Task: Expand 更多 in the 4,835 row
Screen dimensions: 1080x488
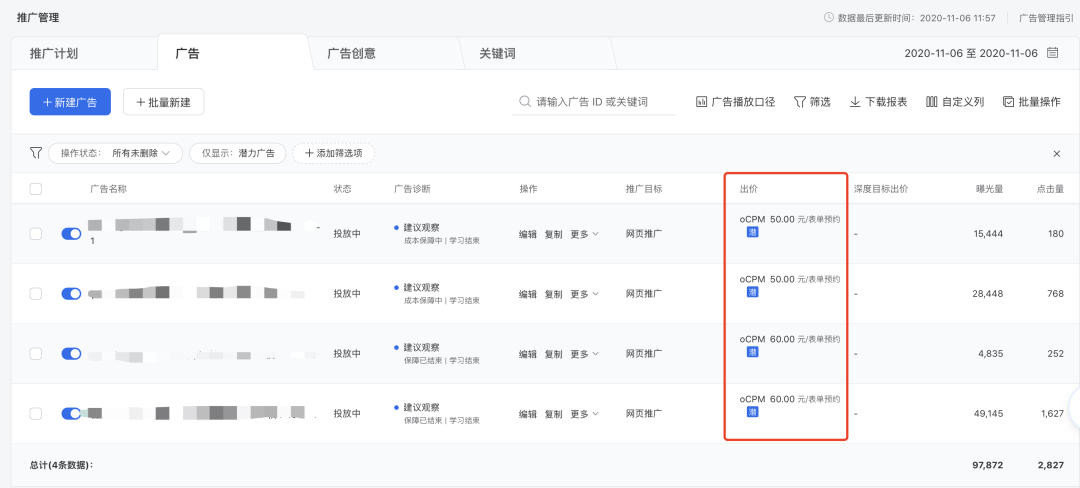Action: 585,354
